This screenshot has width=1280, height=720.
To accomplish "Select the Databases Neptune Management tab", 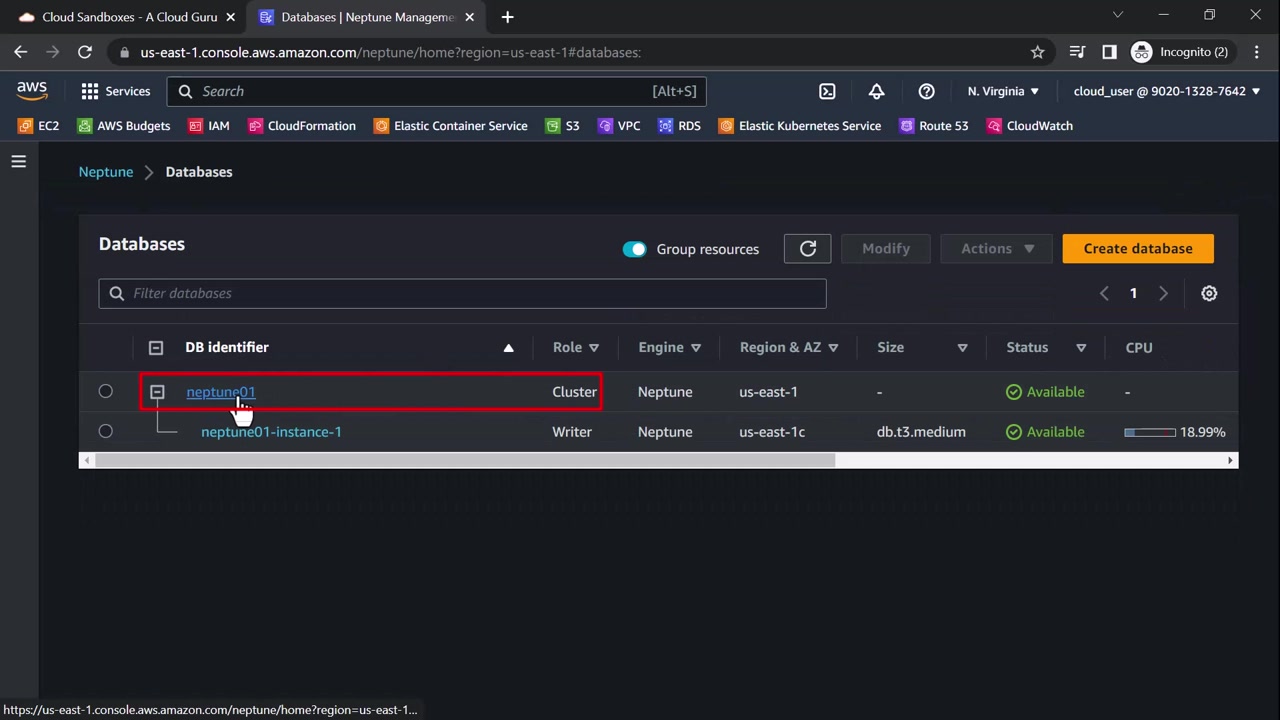I will [366, 17].
